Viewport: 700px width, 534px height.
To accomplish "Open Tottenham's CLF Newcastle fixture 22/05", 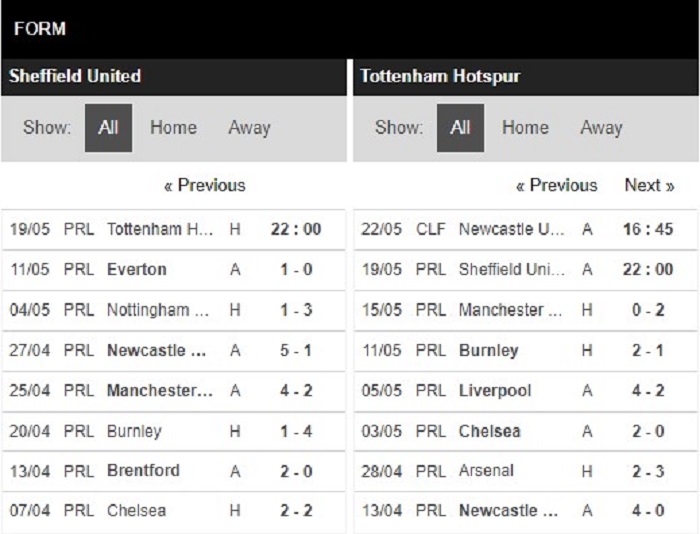I will point(525,229).
